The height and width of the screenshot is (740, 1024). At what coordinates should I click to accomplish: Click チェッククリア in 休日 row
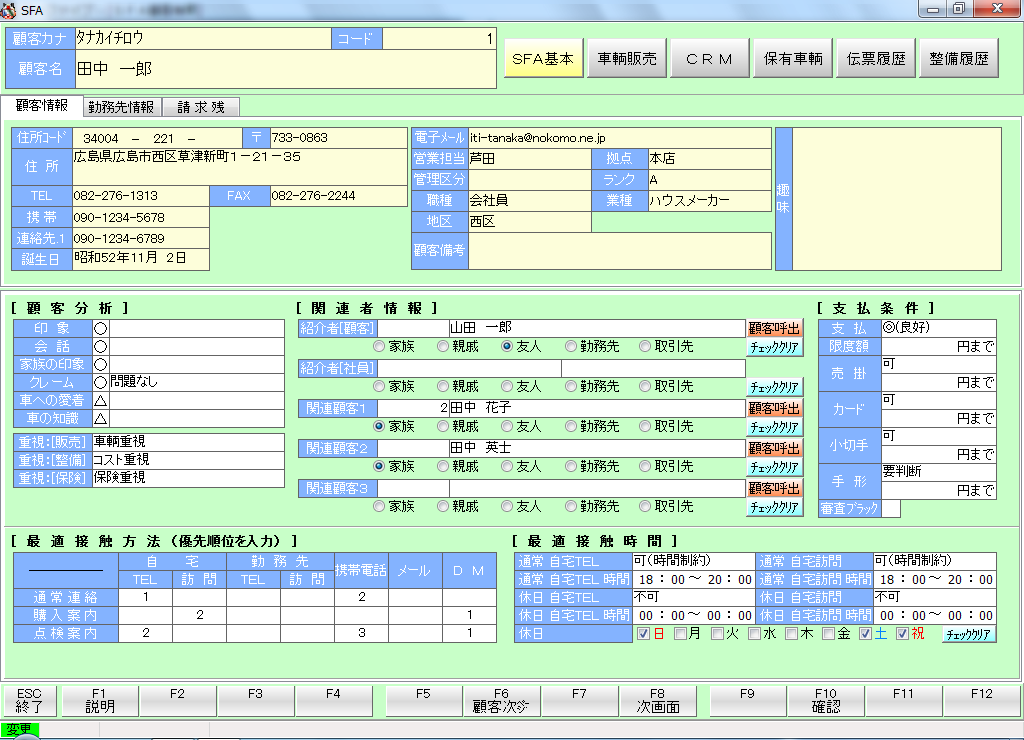point(968,634)
